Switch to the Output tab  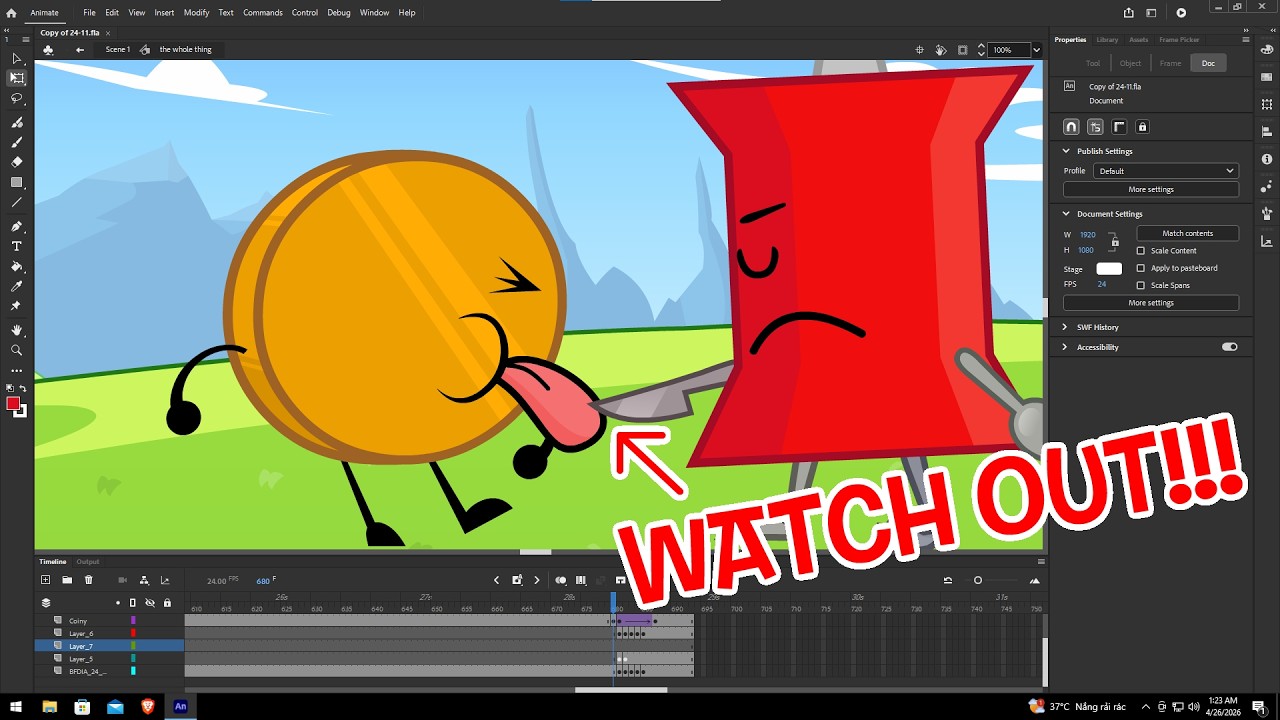click(88, 561)
